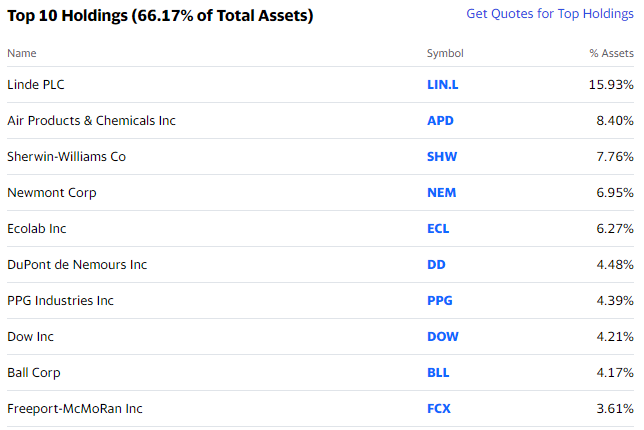This screenshot has height=430, width=644.
Task: Click the Air Products & Chemicals Inc name
Action: [x=91, y=121]
